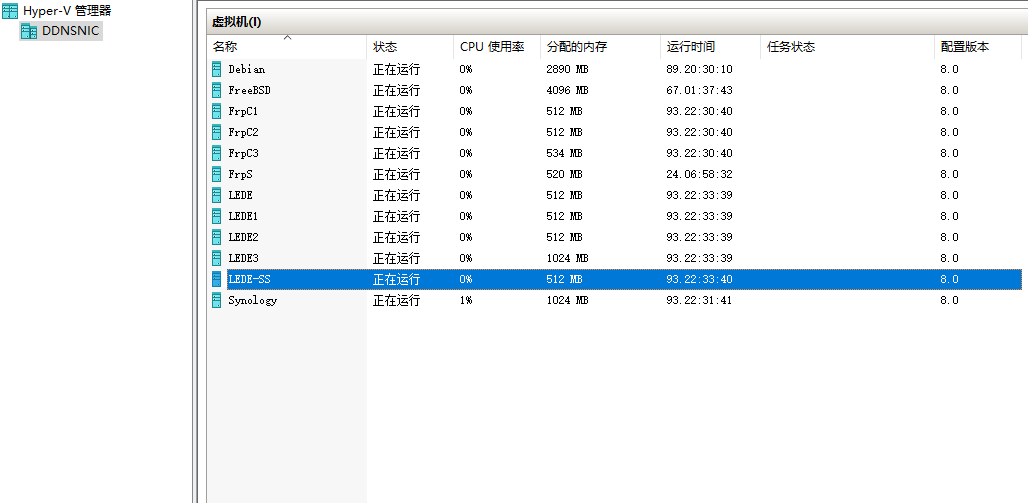Select the LEDE-SS virtual machine name
The image size is (1028, 503).
[x=249, y=279]
